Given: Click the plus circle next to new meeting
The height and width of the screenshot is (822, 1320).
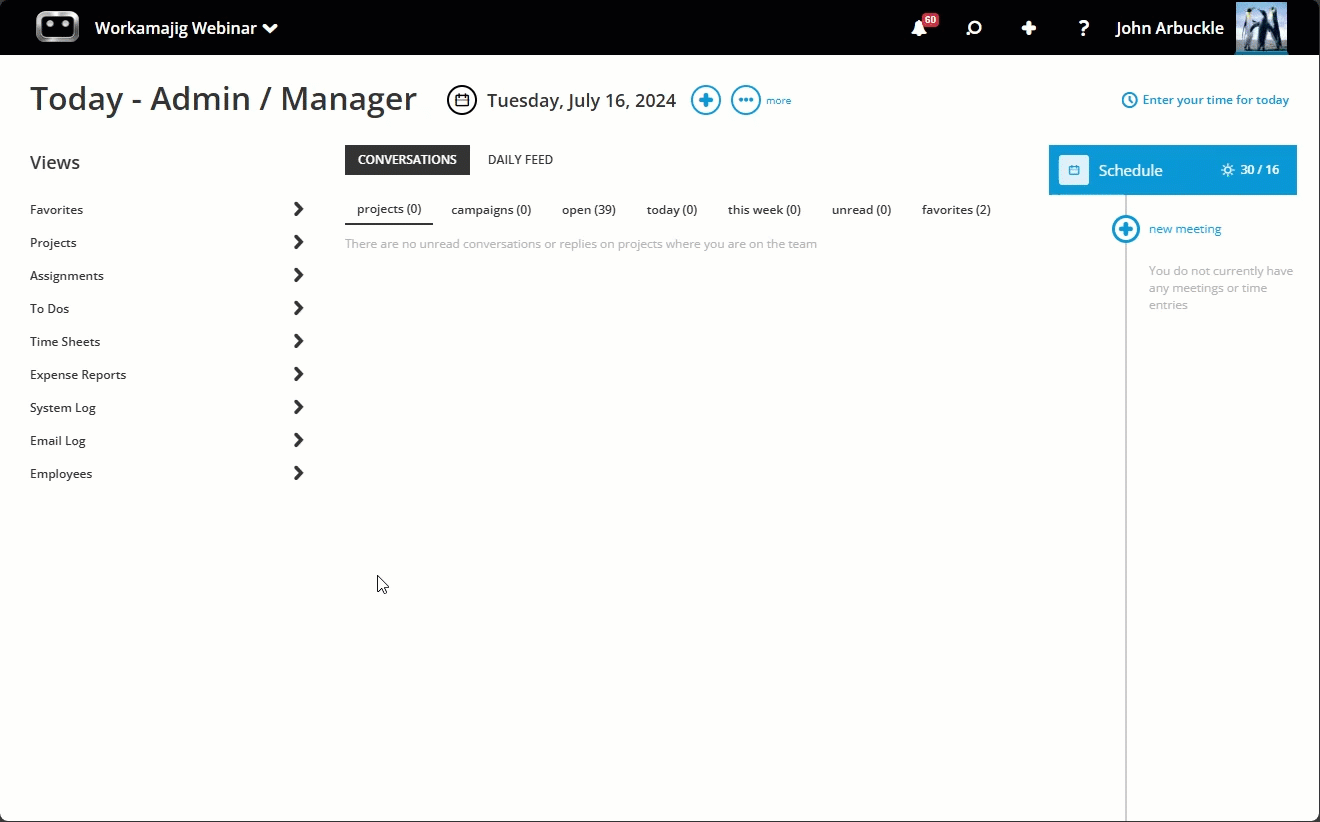Looking at the screenshot, I should (x=1125, y=229).
